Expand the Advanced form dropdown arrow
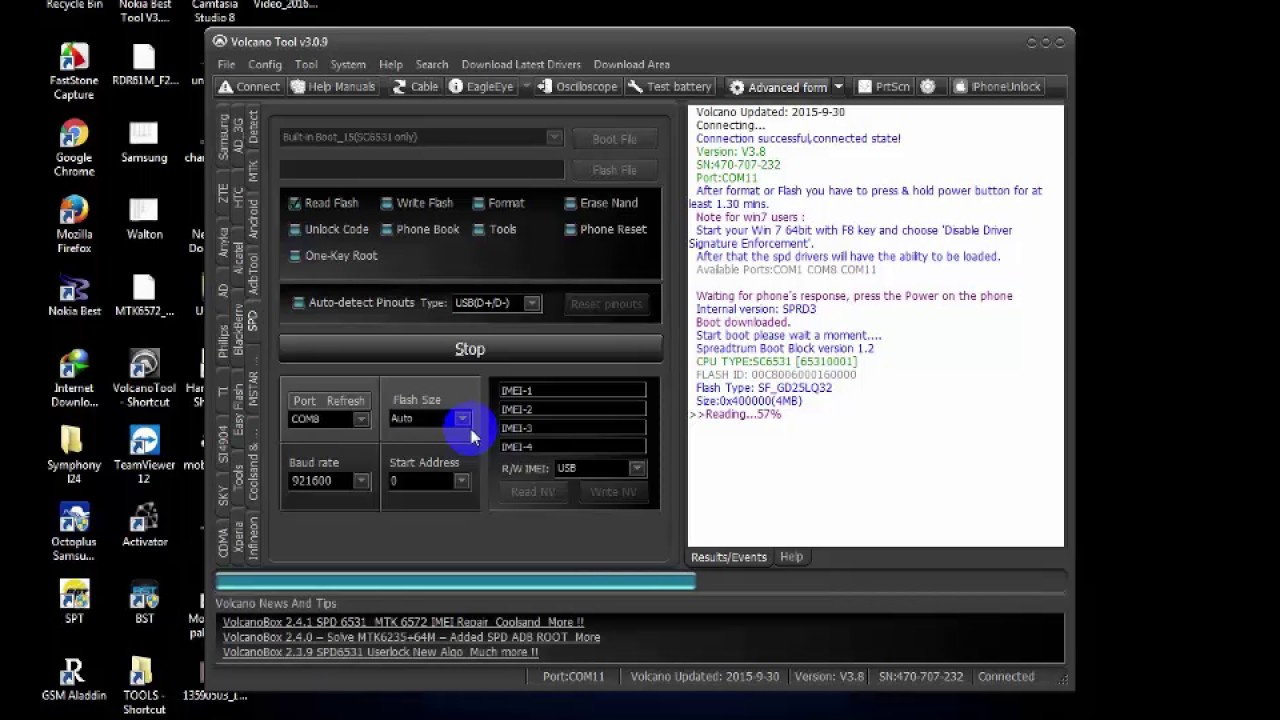1280x720 pixels. point(838,87)
